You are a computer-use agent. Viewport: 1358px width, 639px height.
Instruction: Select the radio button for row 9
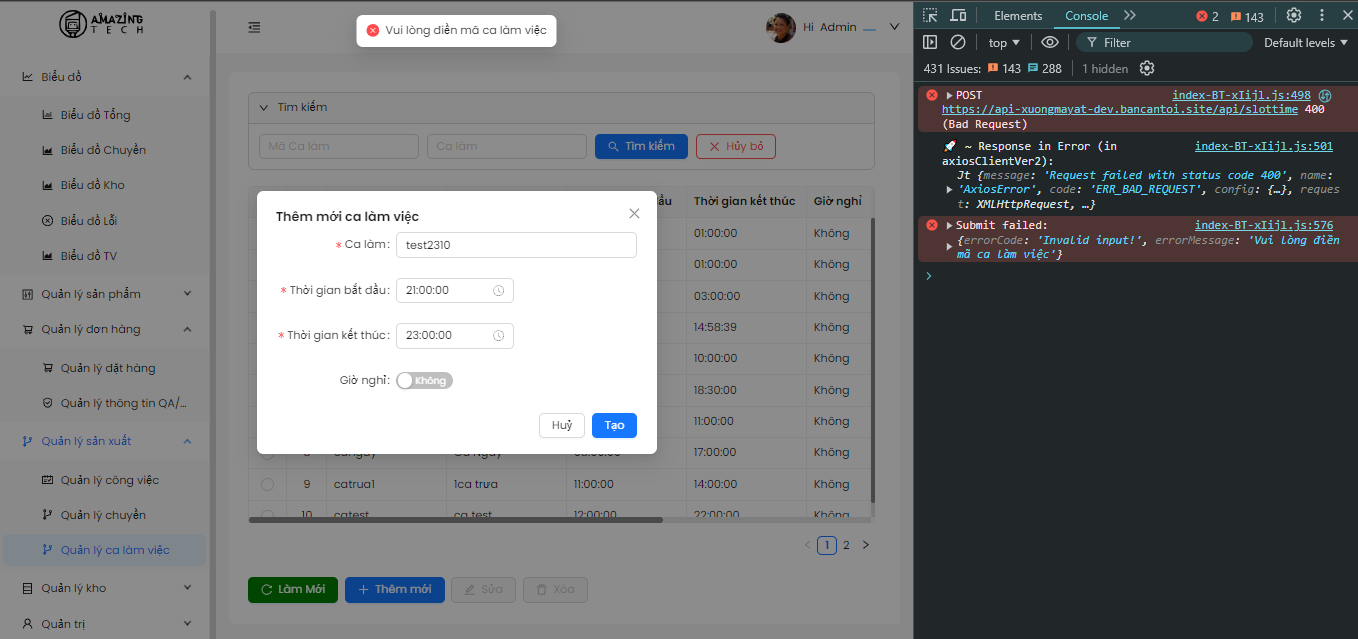[267, 484]
